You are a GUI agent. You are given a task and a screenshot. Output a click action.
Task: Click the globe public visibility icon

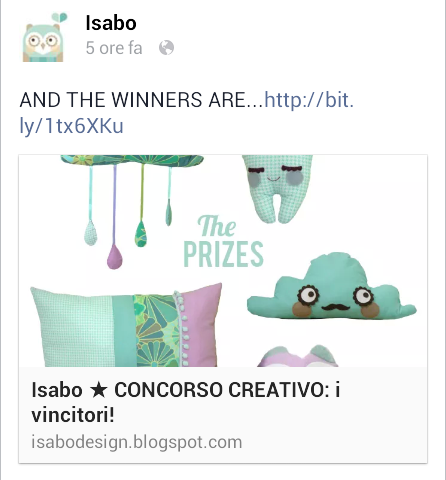click(166, 48)
